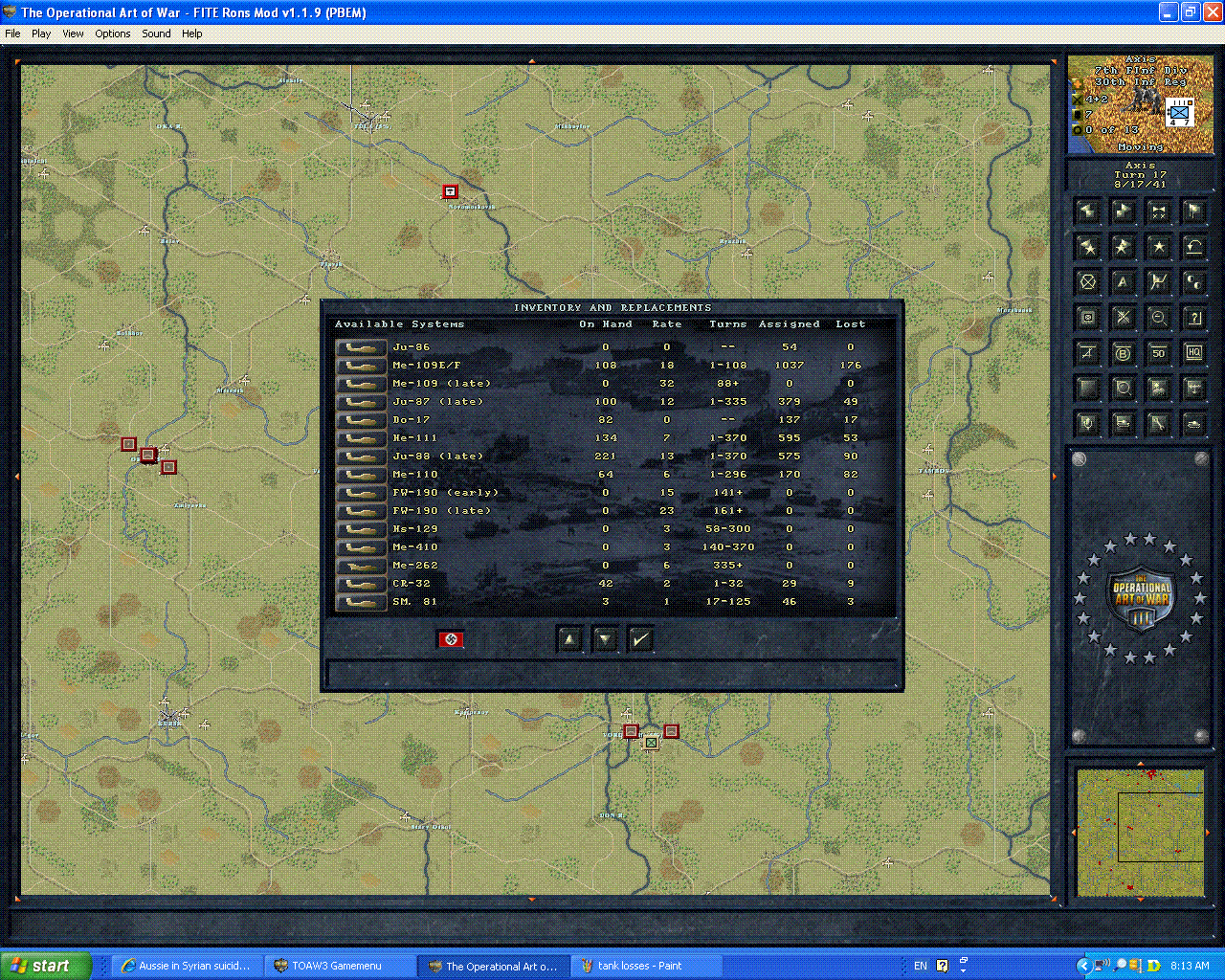Click the circled B toolbar icon
The image size is (1225, 980).
click(1123, 352)
